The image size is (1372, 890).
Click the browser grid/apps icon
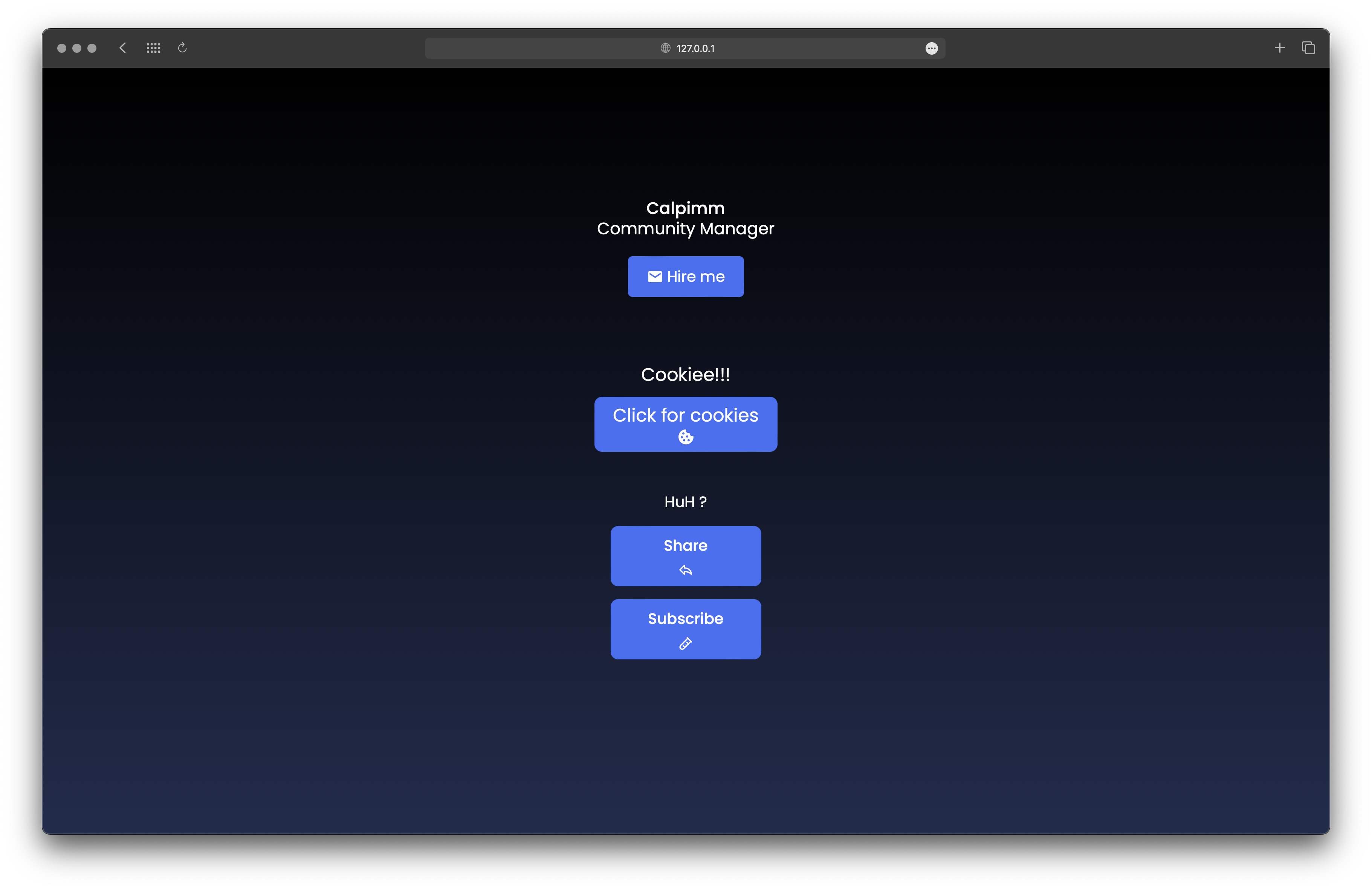tap(153, 48)
